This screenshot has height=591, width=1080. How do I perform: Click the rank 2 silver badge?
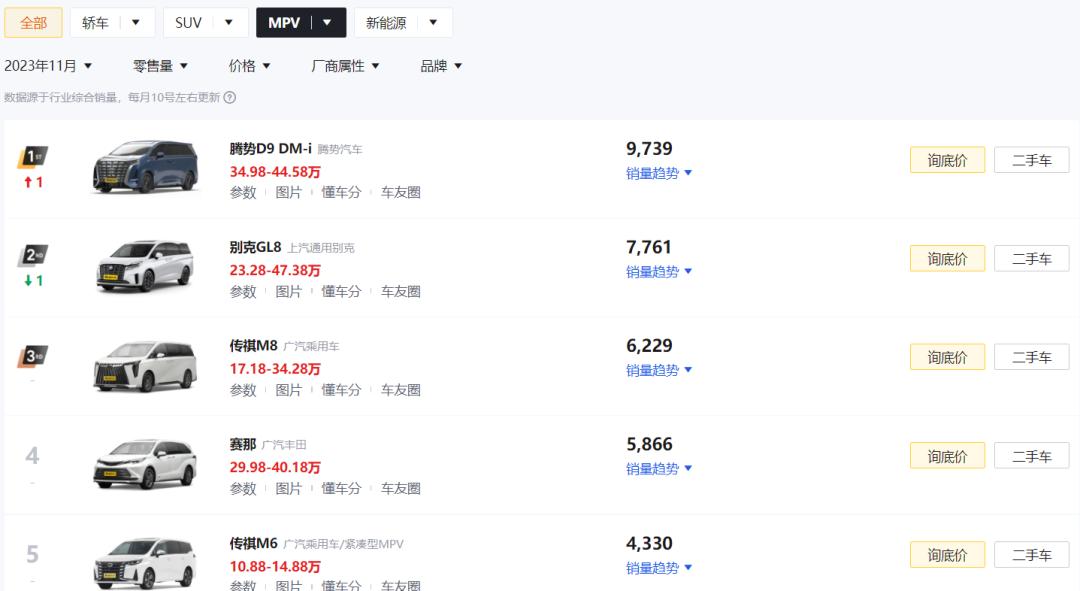point(33,256)
